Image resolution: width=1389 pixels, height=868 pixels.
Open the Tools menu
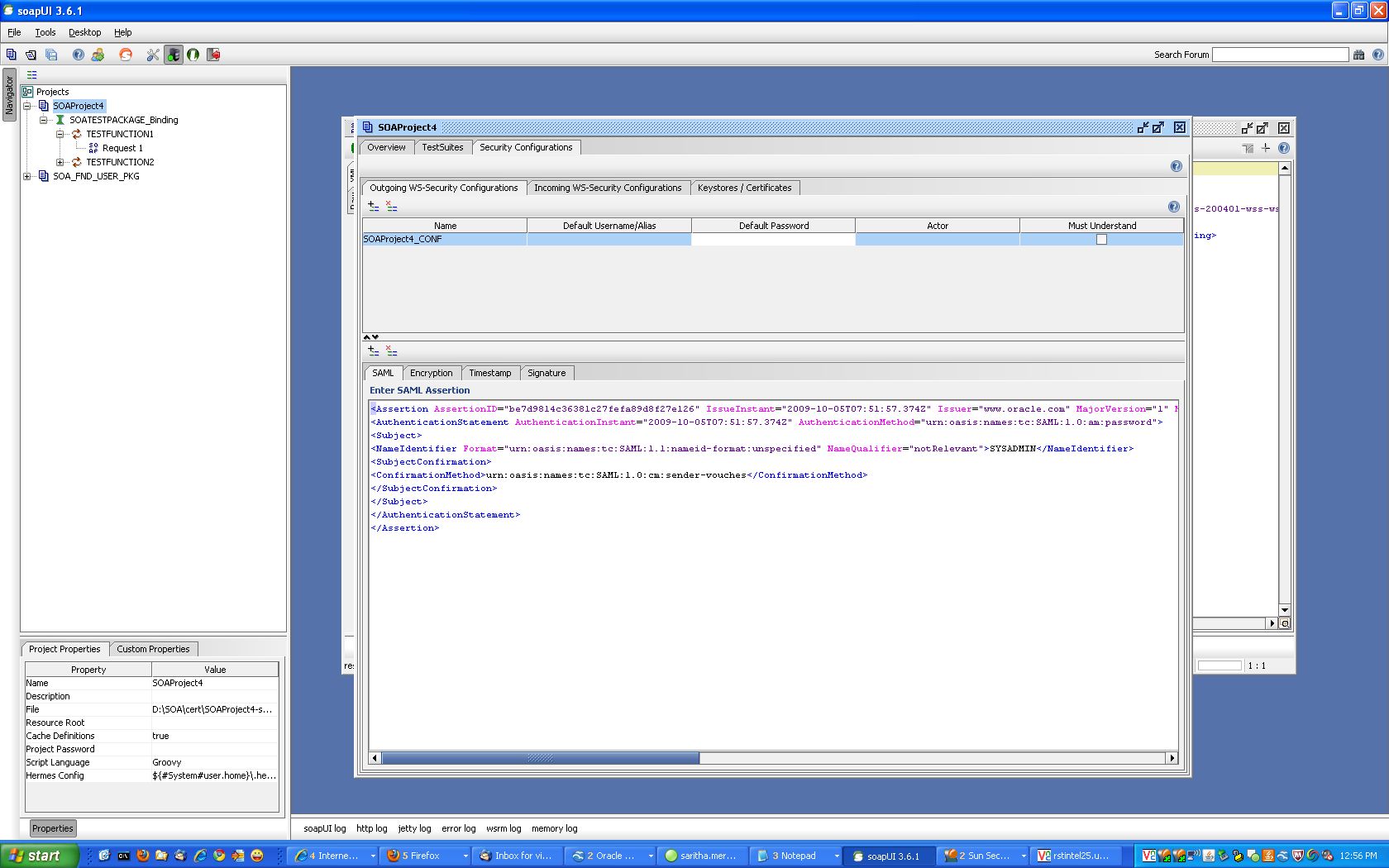45,32
